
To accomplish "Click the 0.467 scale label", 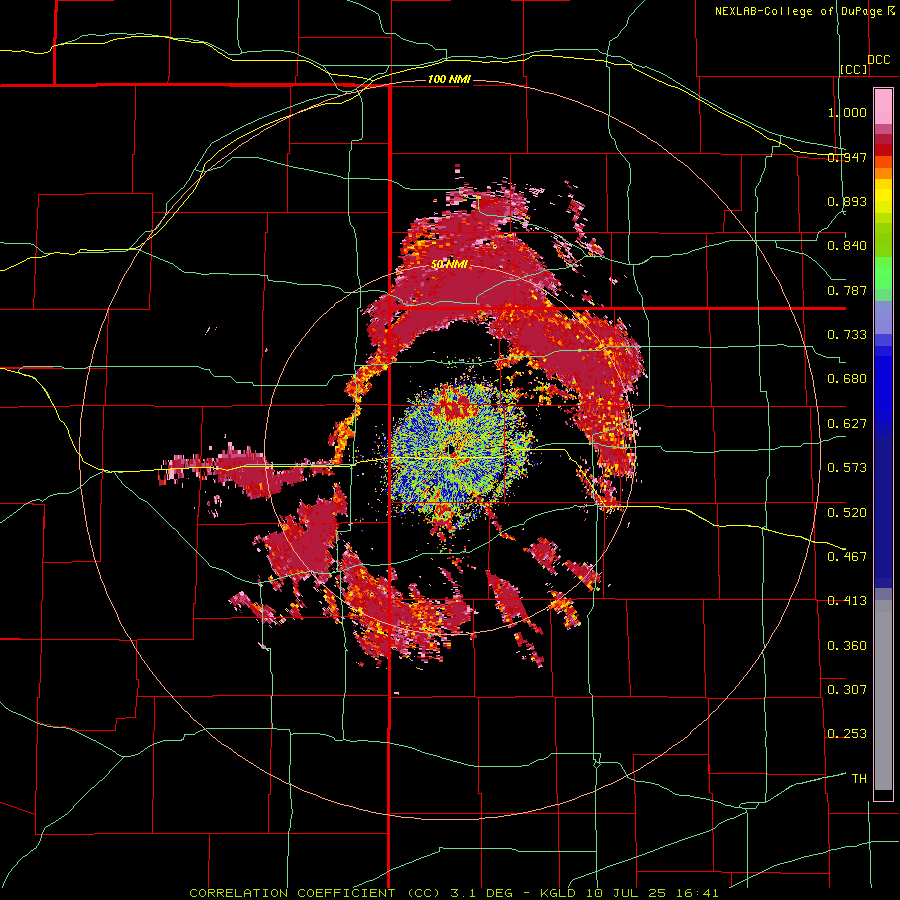I will click(847, 556).
